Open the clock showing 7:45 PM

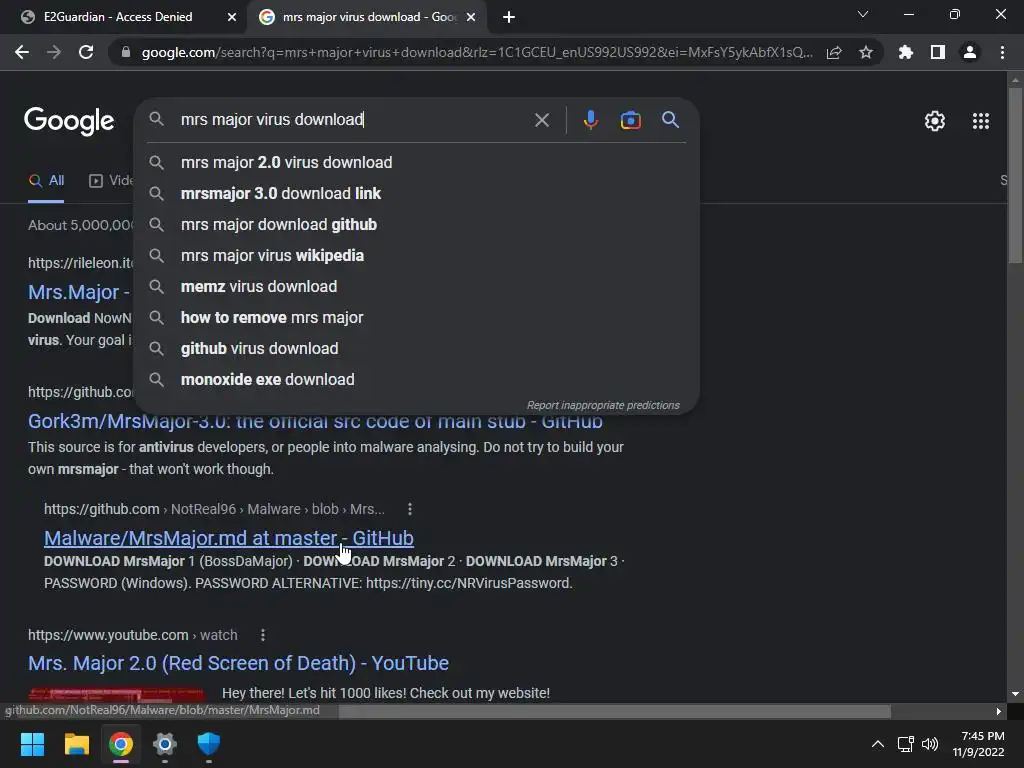tap(978, 744)
